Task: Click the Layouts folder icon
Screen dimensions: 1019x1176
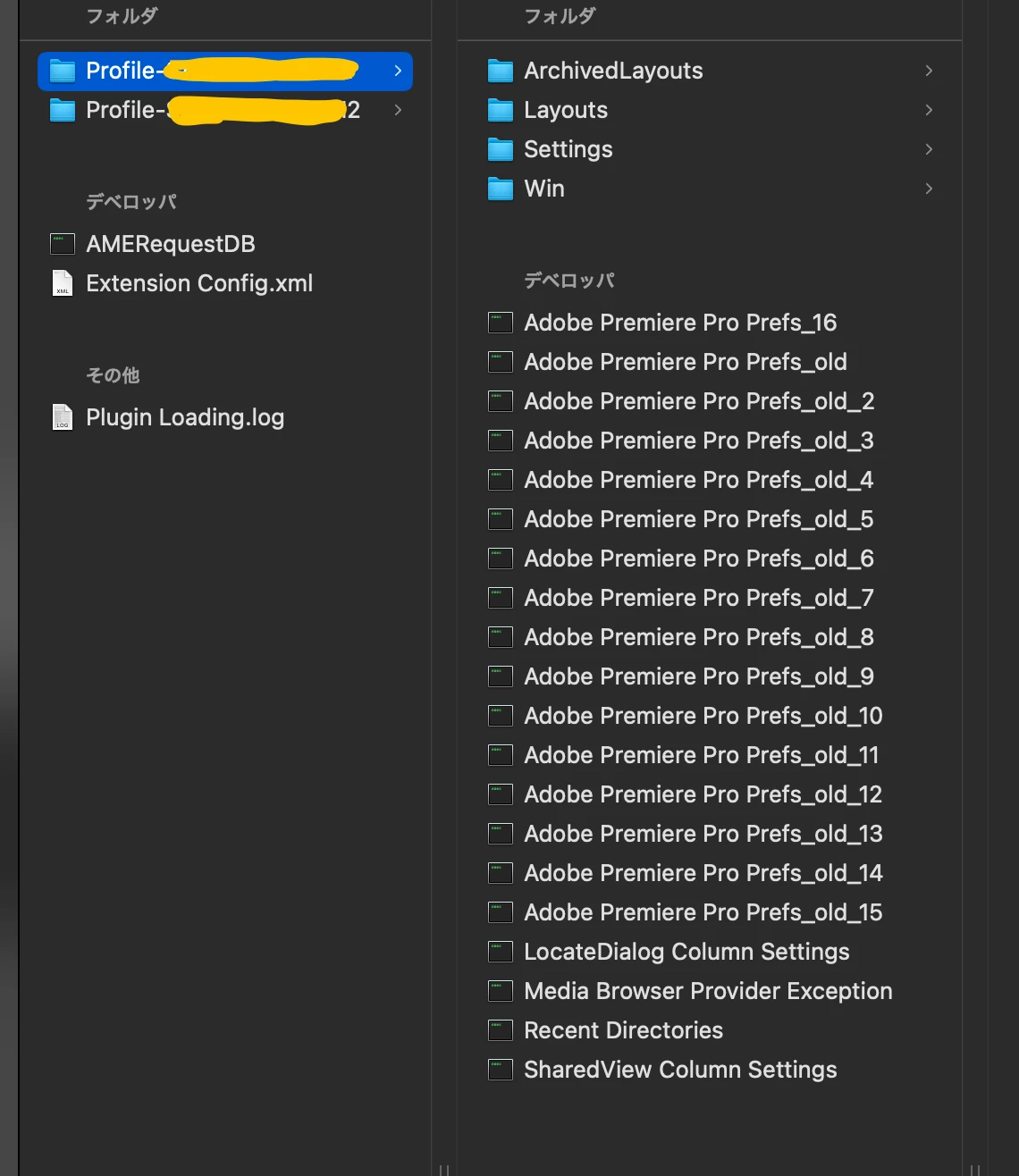Action: 501,110
